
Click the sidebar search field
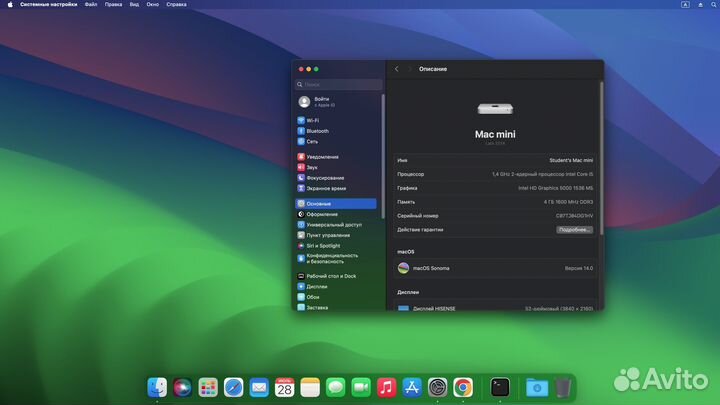tap(338, 84)
